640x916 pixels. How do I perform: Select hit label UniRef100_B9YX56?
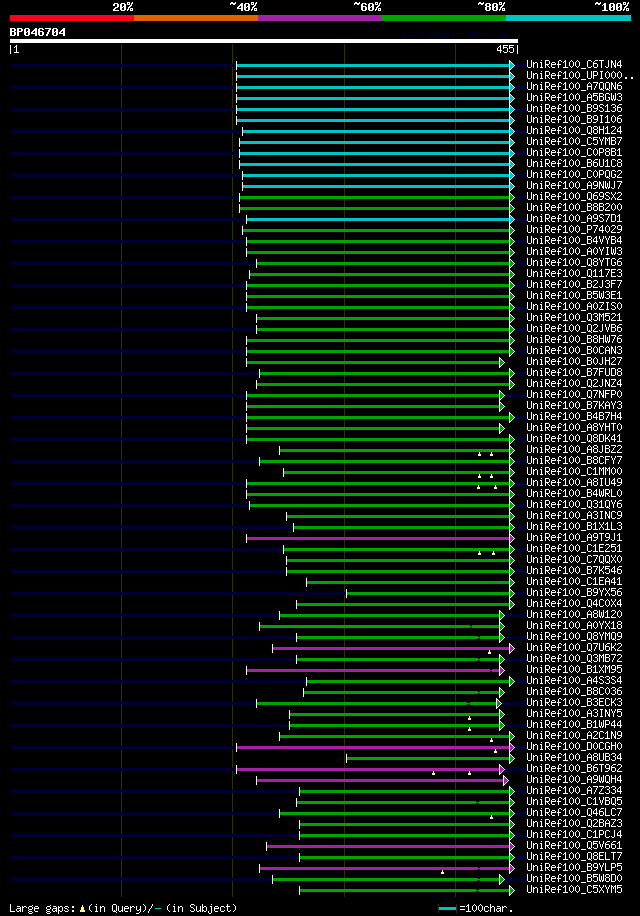click(x=574, y=592)
